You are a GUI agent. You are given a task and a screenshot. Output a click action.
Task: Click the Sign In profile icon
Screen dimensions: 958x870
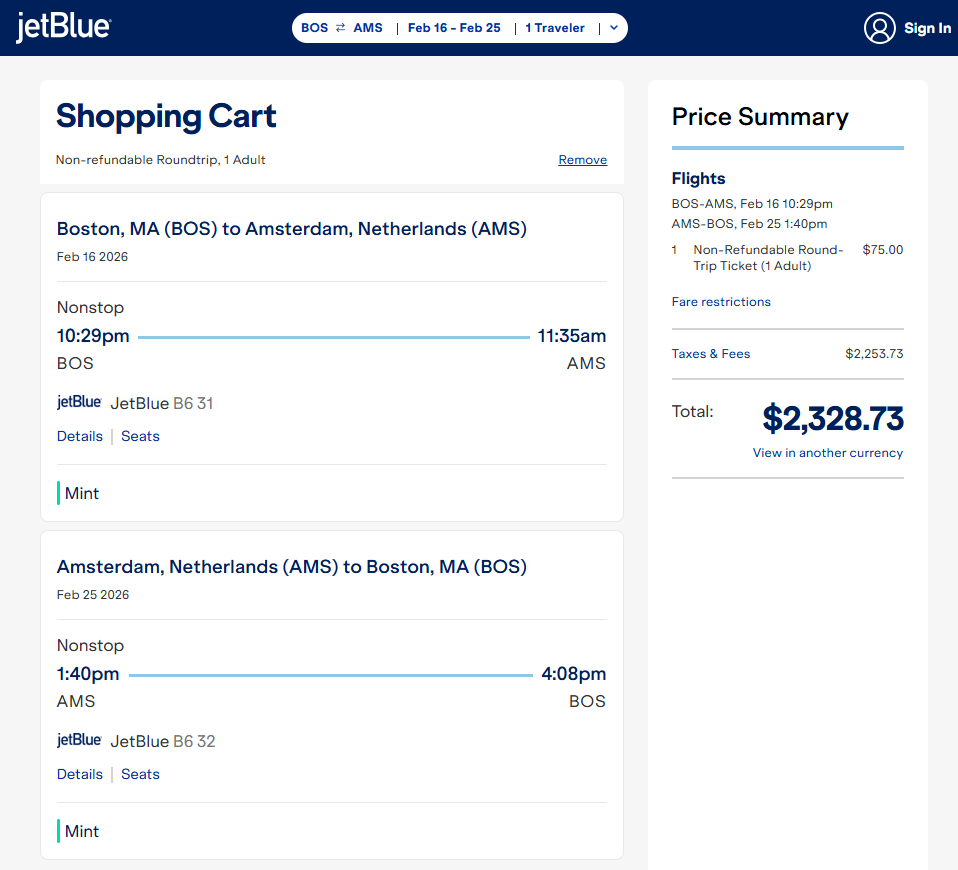879,28
